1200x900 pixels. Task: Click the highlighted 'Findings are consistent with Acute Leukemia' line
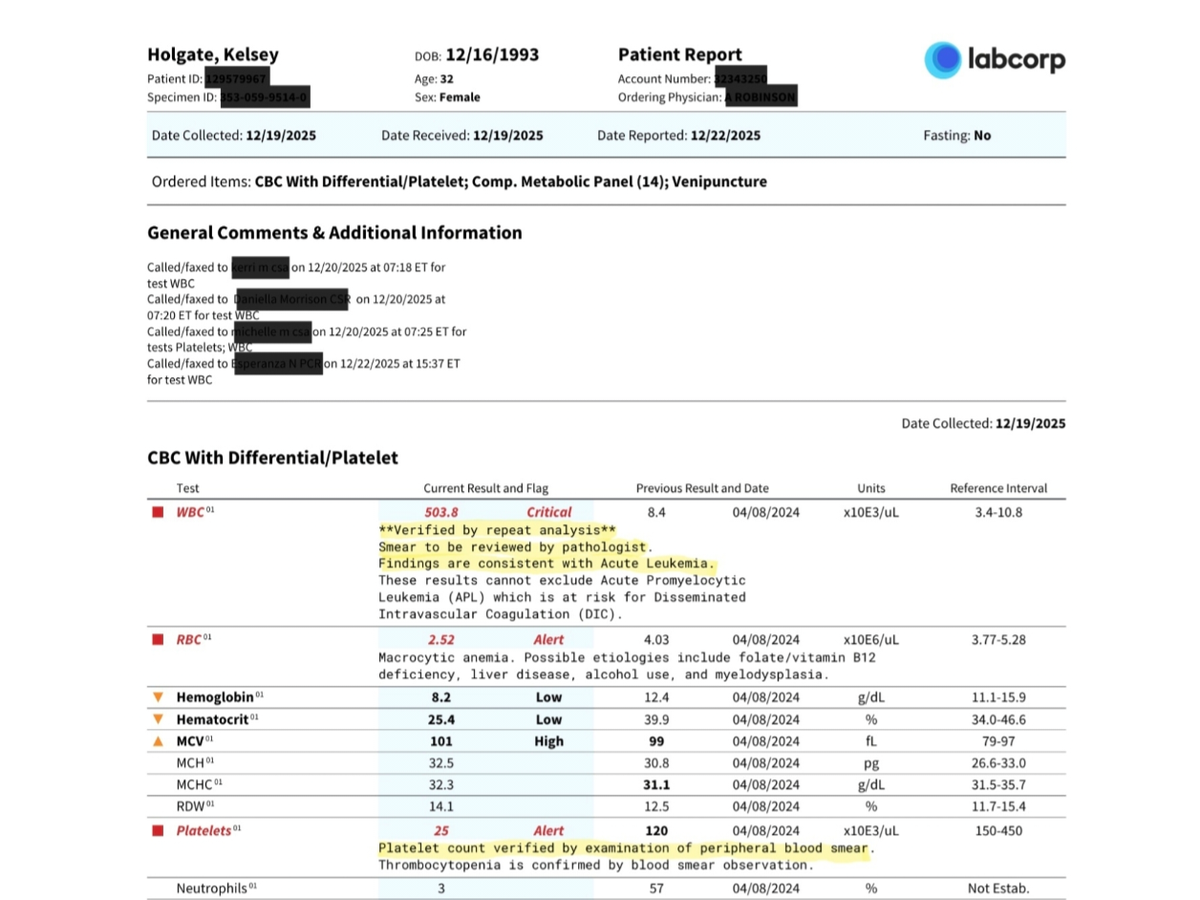click(x=547, y=564)
